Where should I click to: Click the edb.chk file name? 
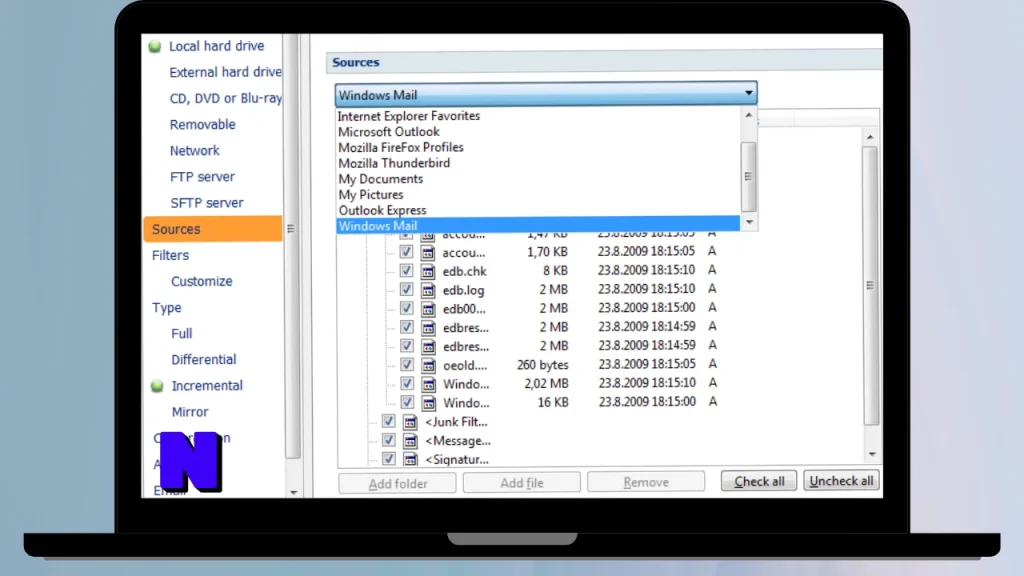pos(464,271)
